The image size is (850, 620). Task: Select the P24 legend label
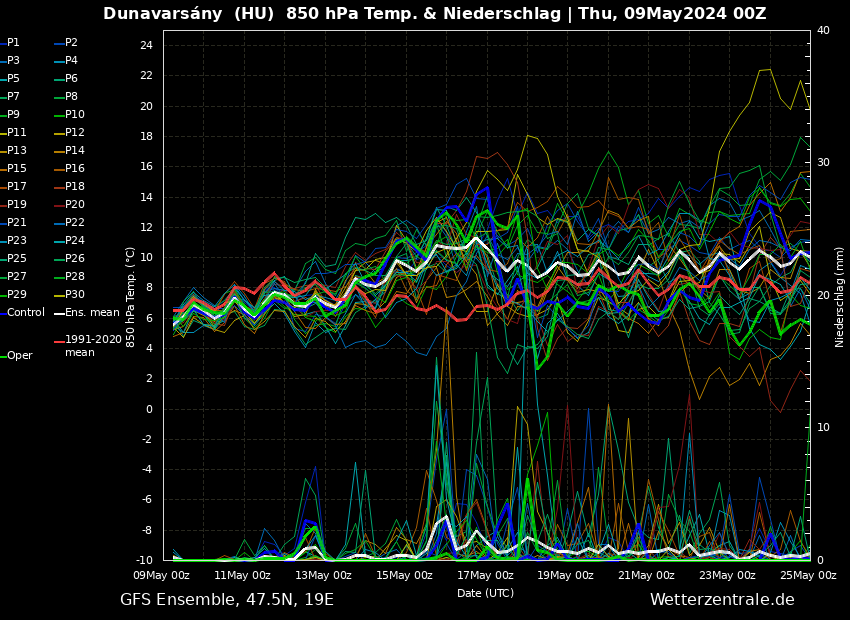(75, 241)
